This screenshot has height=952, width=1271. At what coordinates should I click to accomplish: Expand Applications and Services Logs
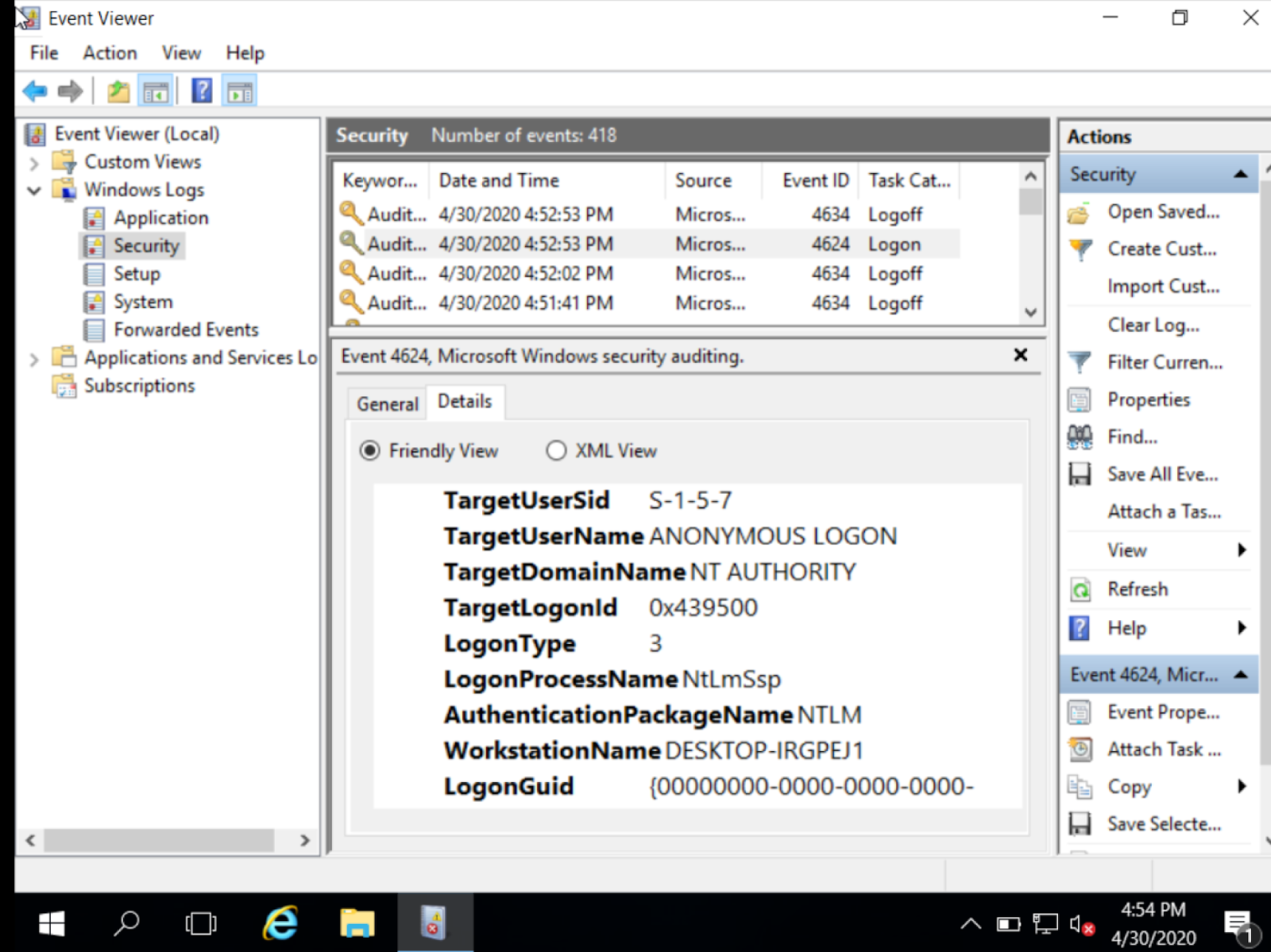[x=33, y=358]
